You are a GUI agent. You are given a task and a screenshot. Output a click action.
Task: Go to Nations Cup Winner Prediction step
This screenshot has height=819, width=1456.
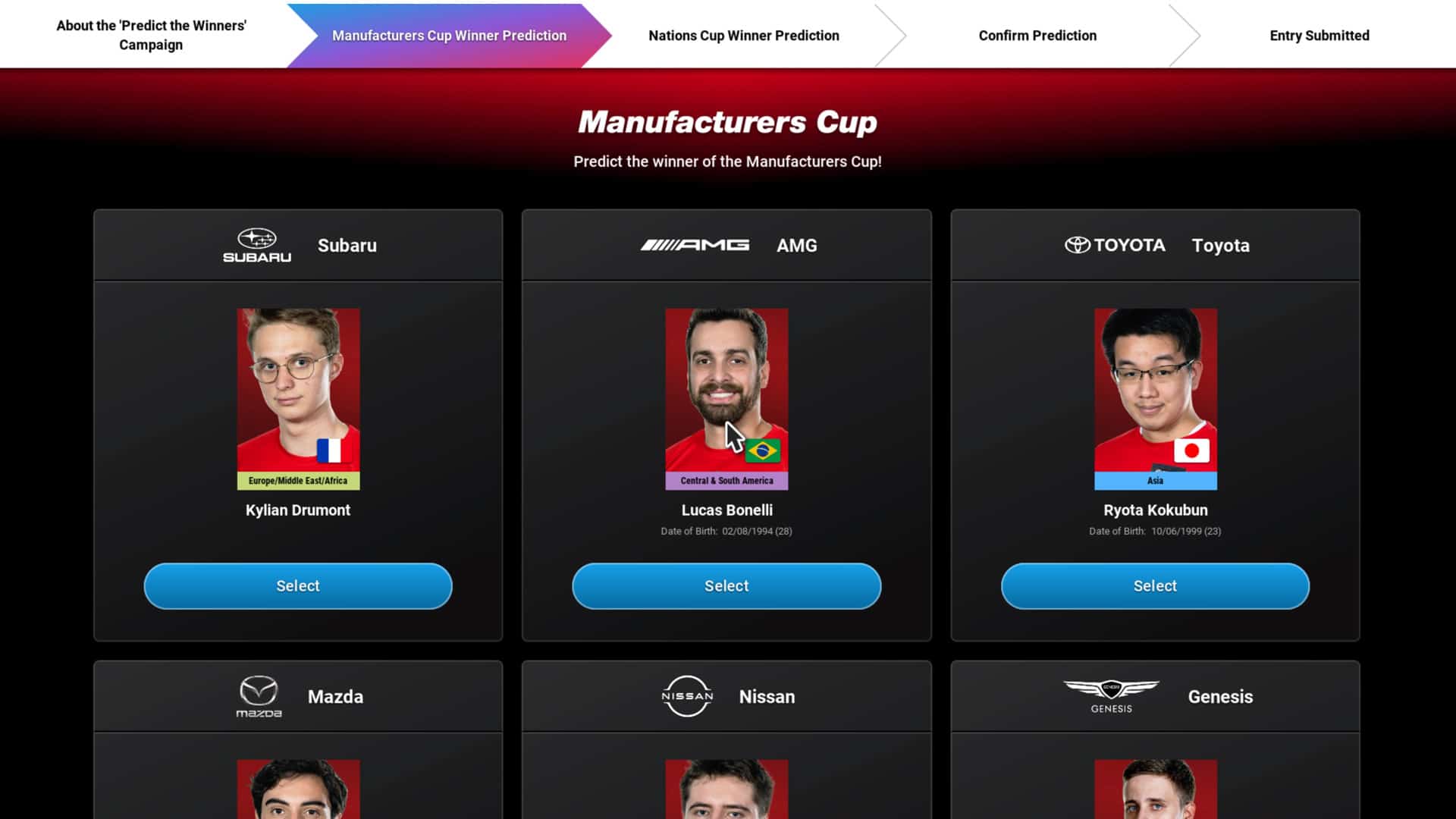[744, 35]
